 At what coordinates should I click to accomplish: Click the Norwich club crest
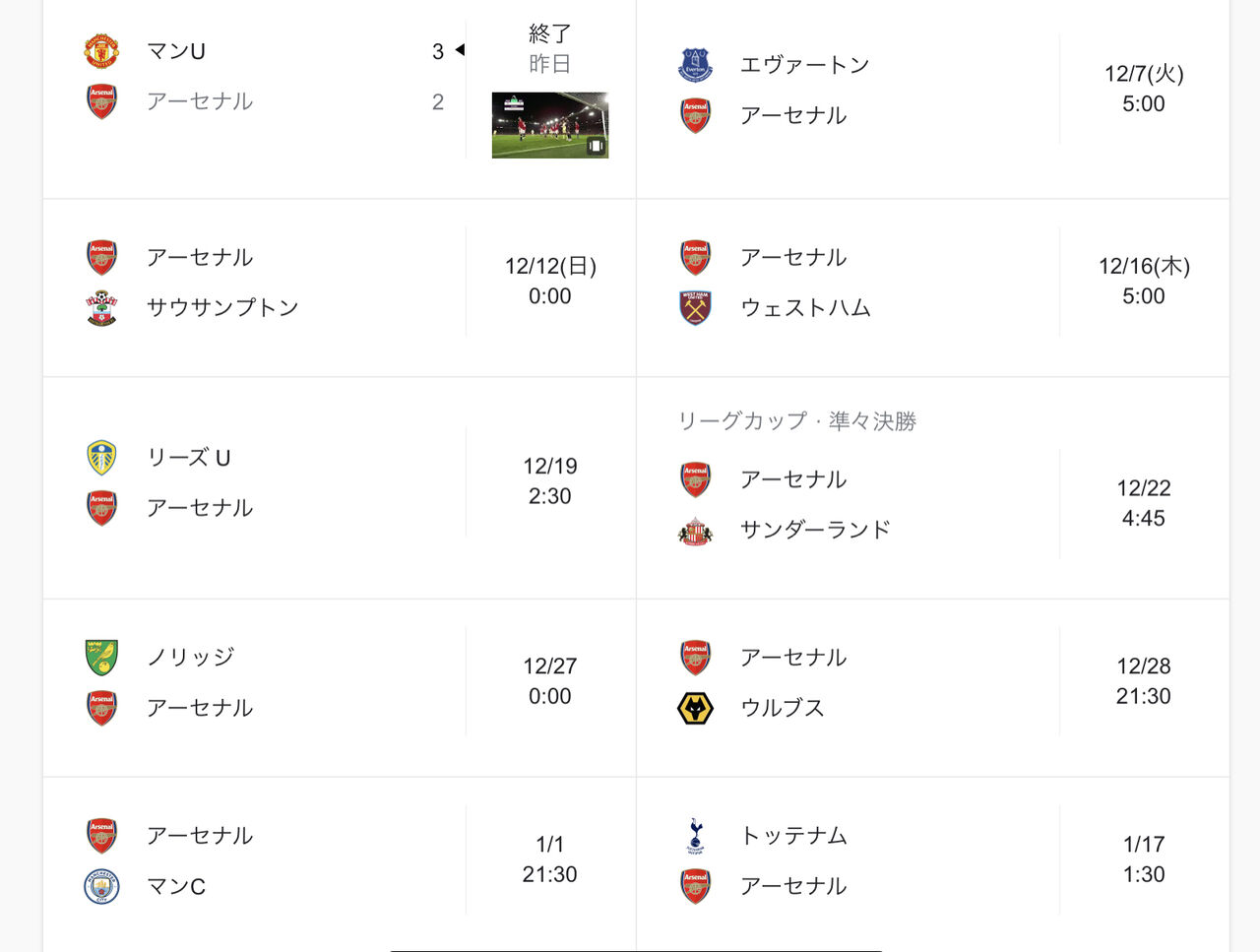click(100, 656)
